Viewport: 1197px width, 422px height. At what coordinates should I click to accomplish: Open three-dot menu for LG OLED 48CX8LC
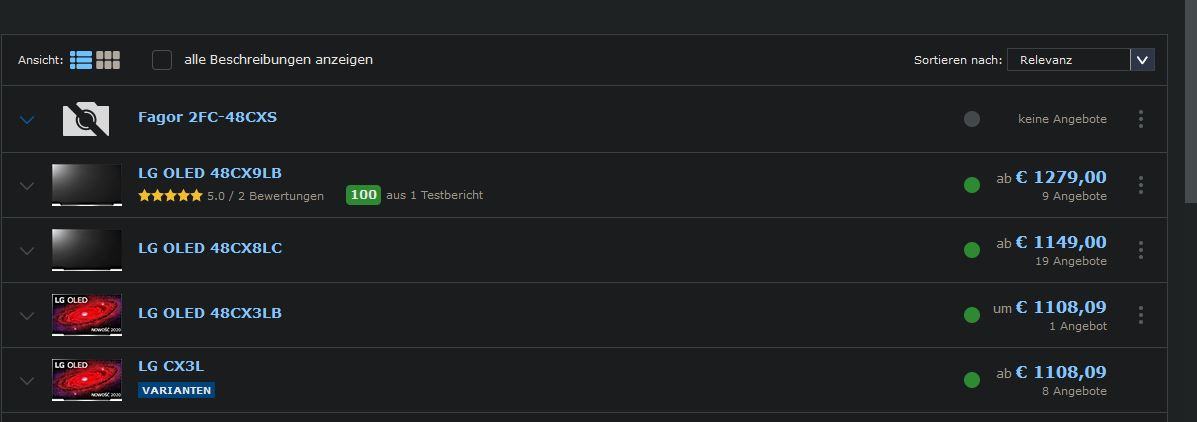tap(1141, 250)
